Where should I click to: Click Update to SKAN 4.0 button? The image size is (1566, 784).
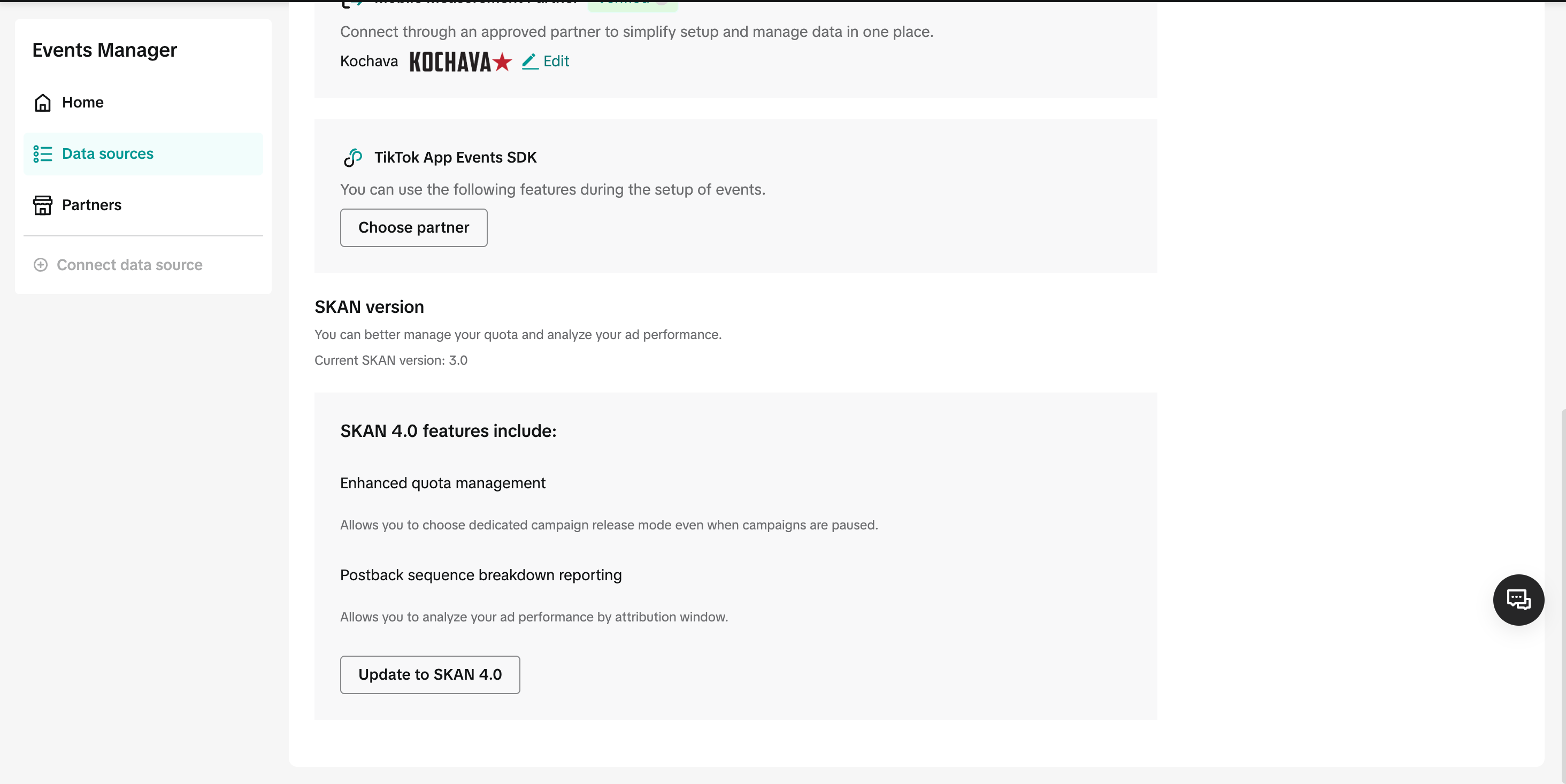[430, 674]
